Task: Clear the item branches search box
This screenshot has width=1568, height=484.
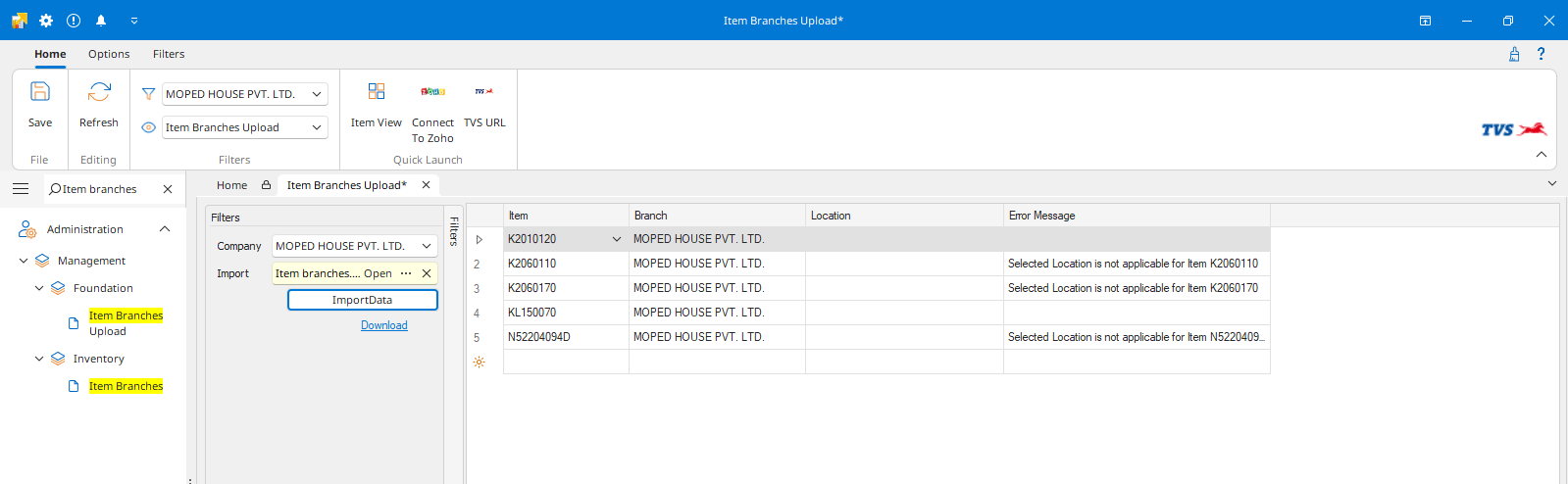Action: pyautogui.click(x=168, y=189)
